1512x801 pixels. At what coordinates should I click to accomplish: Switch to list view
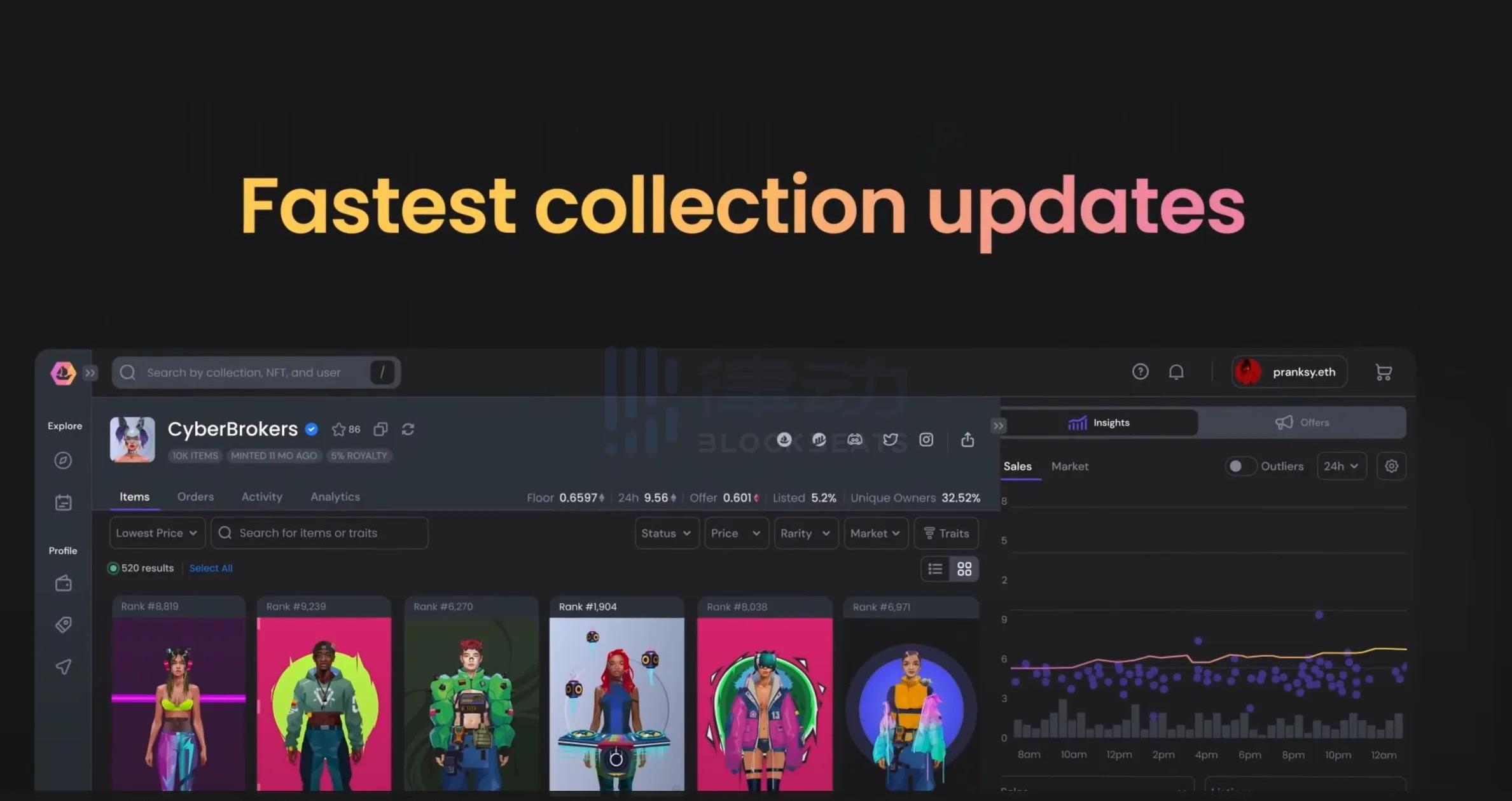[935, 569]
